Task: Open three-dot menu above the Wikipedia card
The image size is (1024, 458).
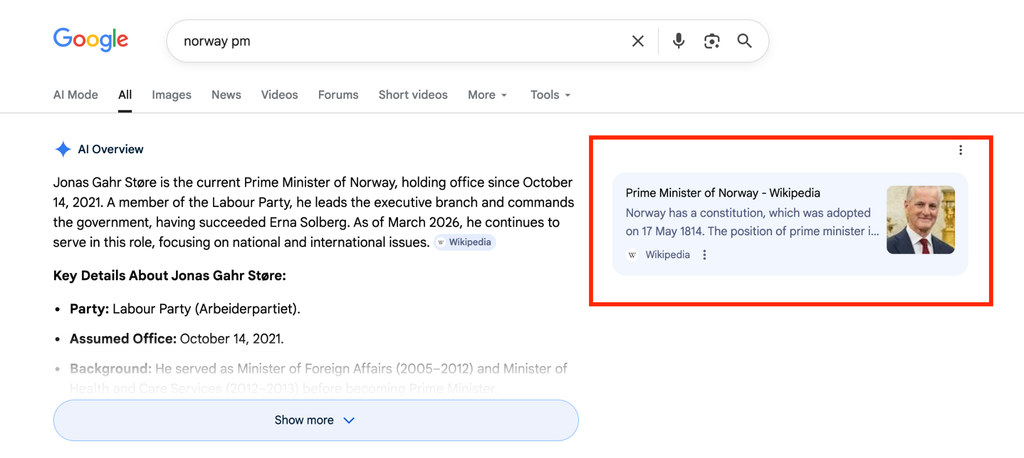Action: click(x=960, y=150)
